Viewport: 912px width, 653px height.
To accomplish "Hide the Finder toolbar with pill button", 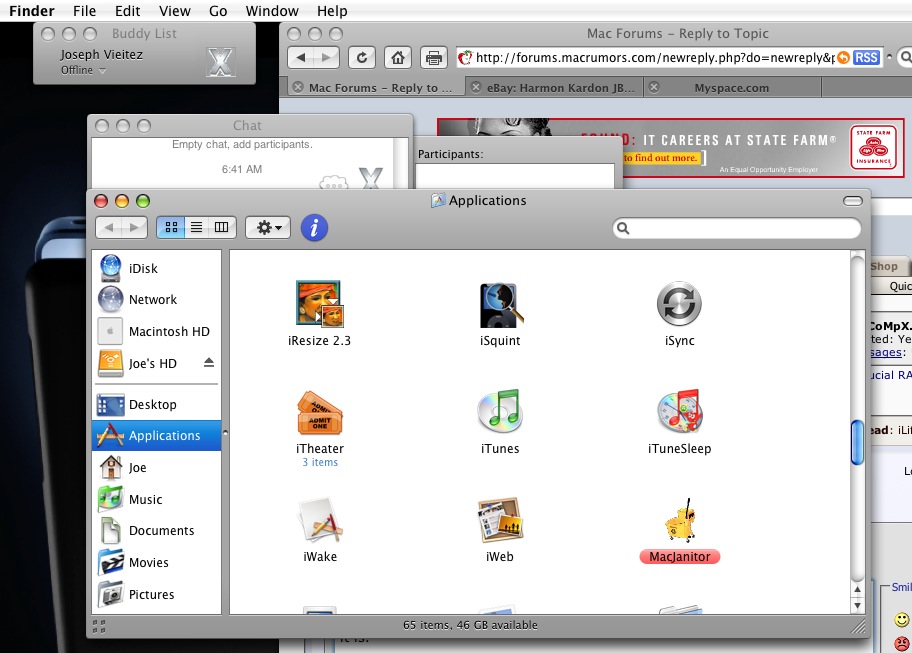I will tap(853, 201).
